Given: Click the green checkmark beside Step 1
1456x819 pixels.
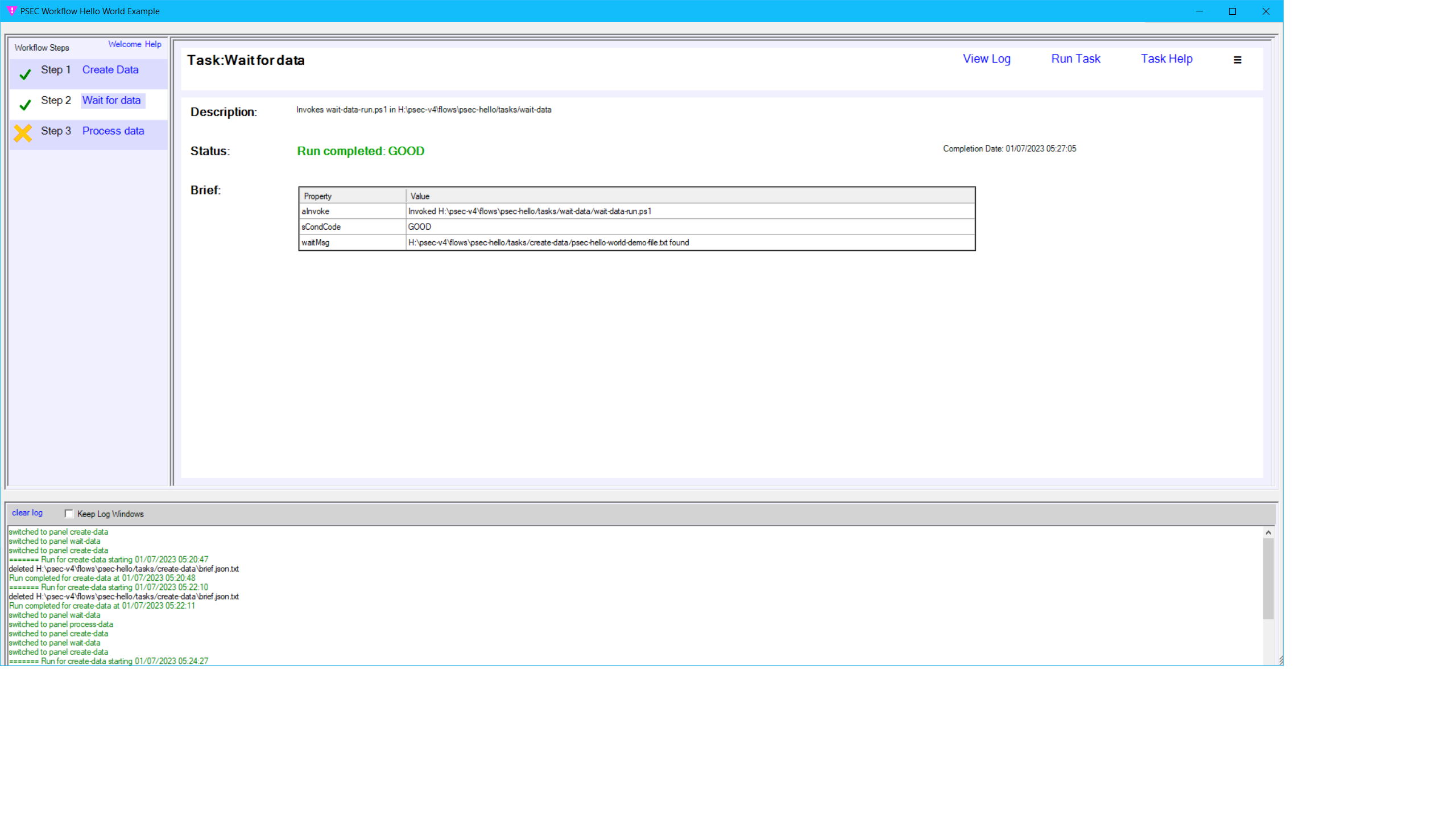Looking at the screenshot, I should 25,74.
